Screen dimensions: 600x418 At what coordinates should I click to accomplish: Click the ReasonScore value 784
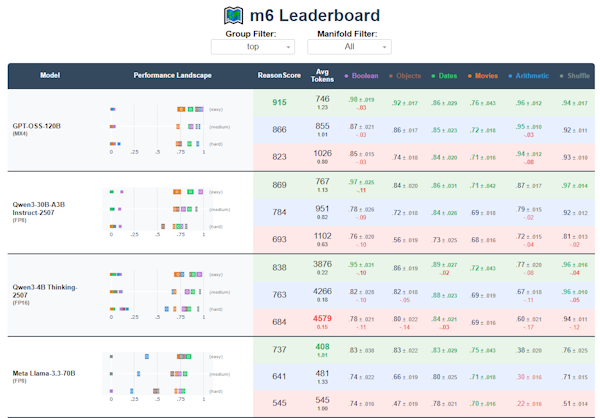[x=279, y=212]
